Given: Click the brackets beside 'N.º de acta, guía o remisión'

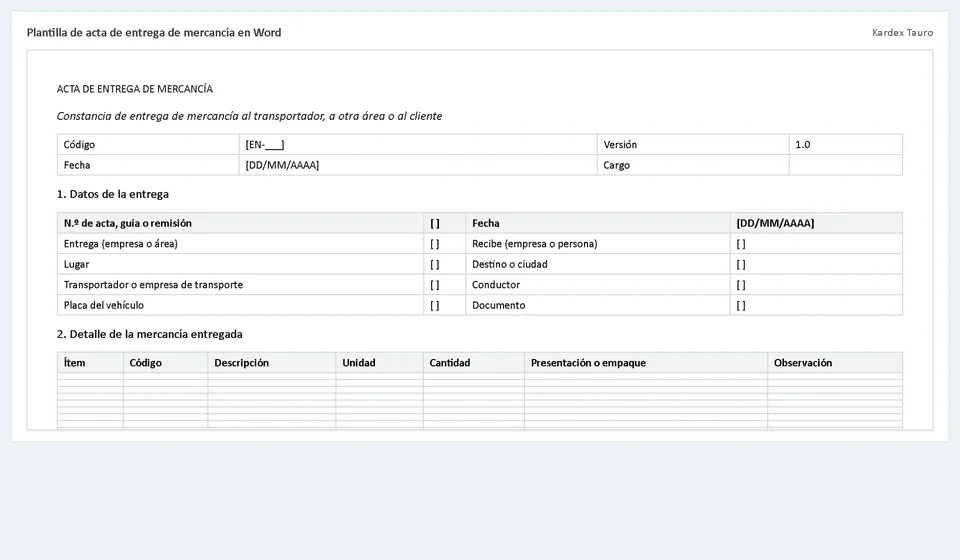Looking at the screenshot, I should pyautogui.click(x=435, y=223).
